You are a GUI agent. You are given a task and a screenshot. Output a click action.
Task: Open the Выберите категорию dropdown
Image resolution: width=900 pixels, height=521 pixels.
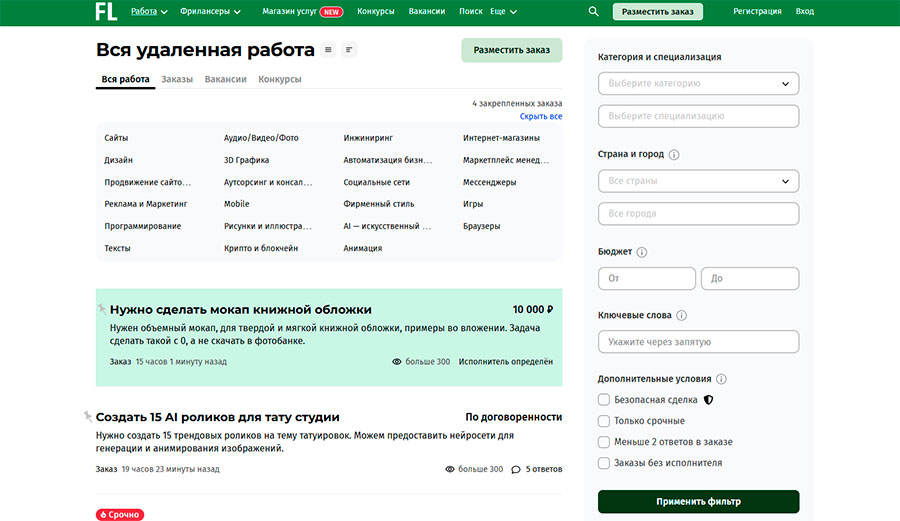[699, 84]
